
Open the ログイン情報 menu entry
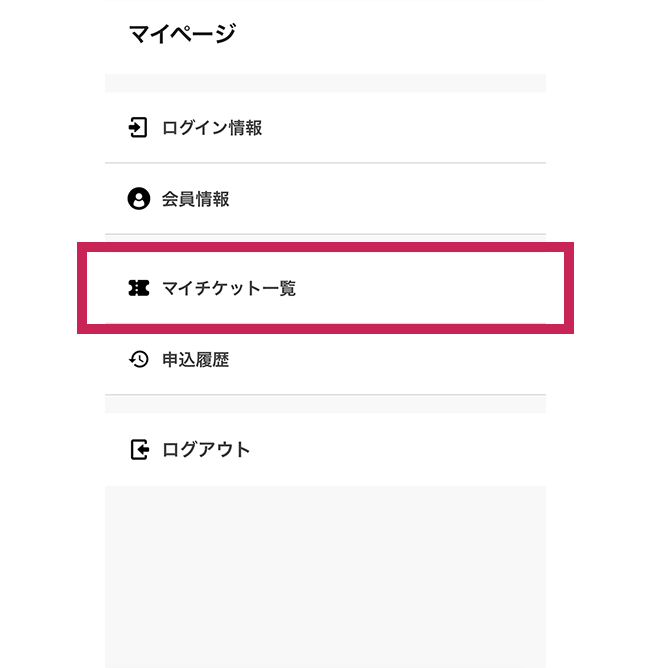click(x=212, y=128)
